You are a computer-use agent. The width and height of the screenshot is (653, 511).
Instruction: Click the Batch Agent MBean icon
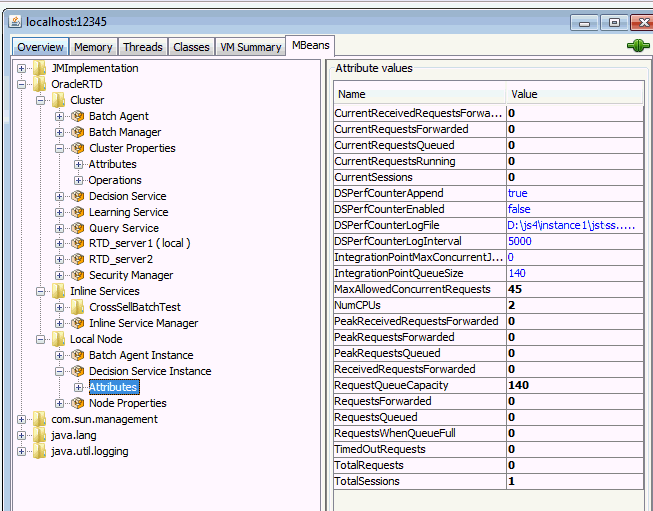tap(77, 116)
